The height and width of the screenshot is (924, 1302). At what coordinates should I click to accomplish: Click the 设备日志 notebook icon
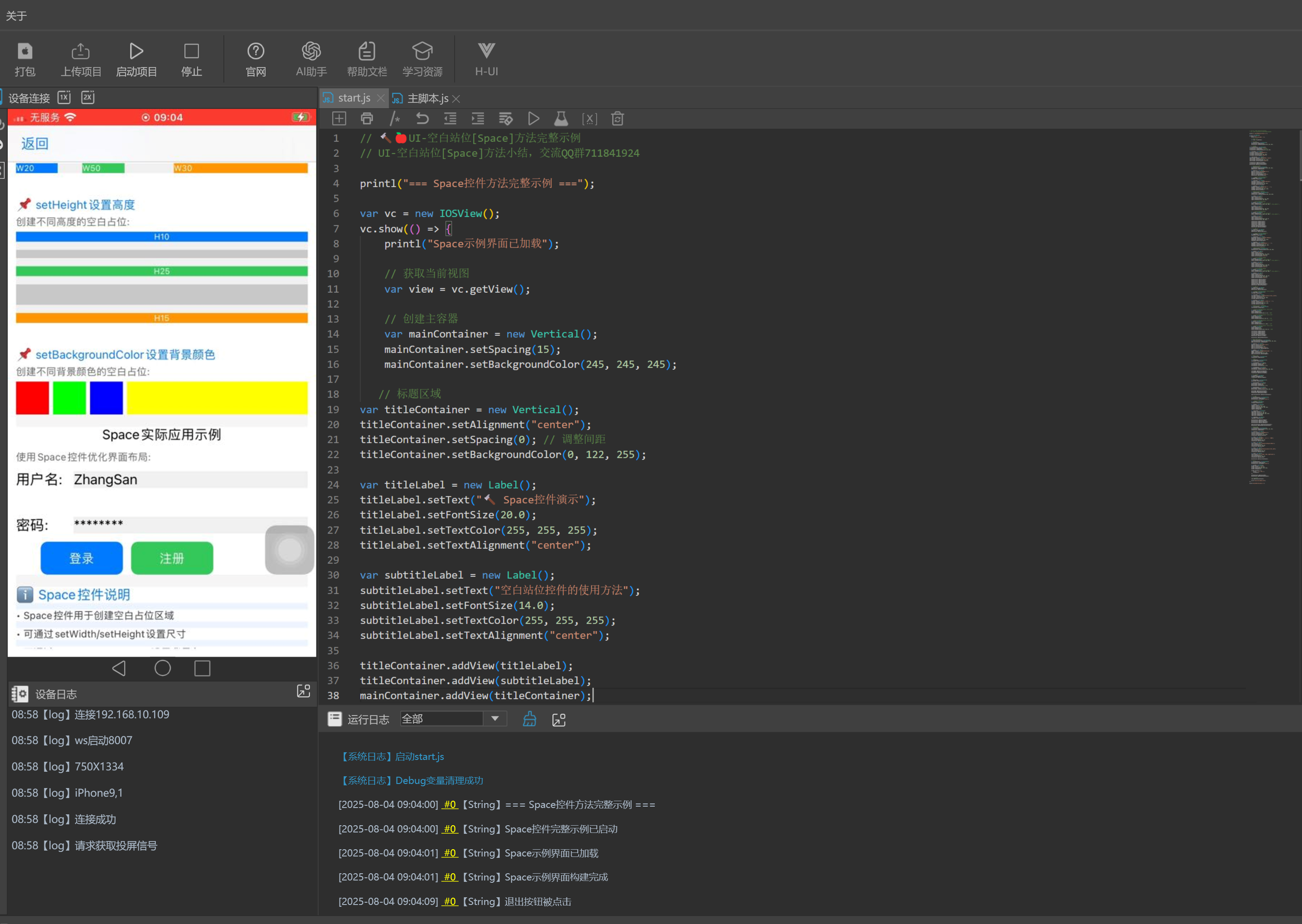(x=20, y=694)
